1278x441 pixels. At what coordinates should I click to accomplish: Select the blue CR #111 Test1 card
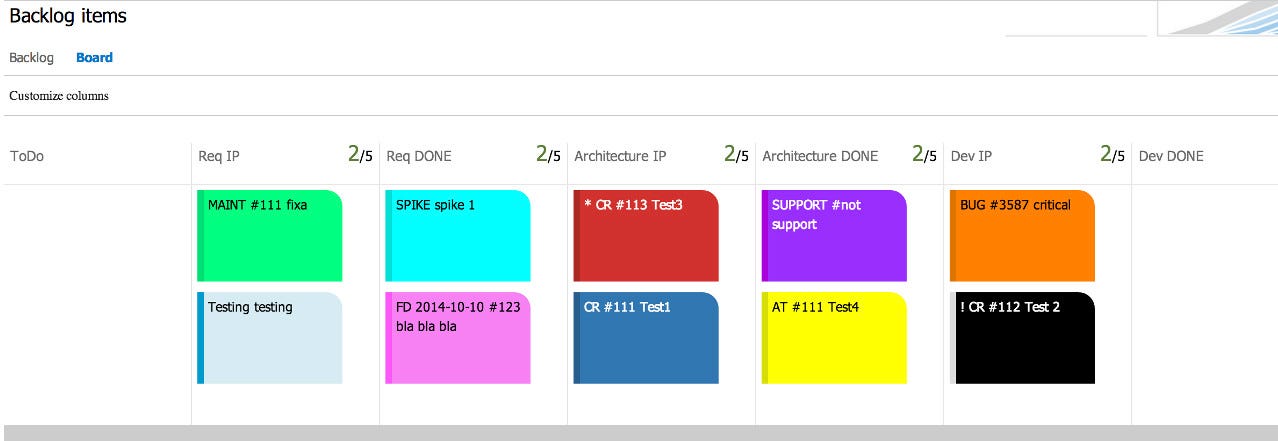(646, 338)
